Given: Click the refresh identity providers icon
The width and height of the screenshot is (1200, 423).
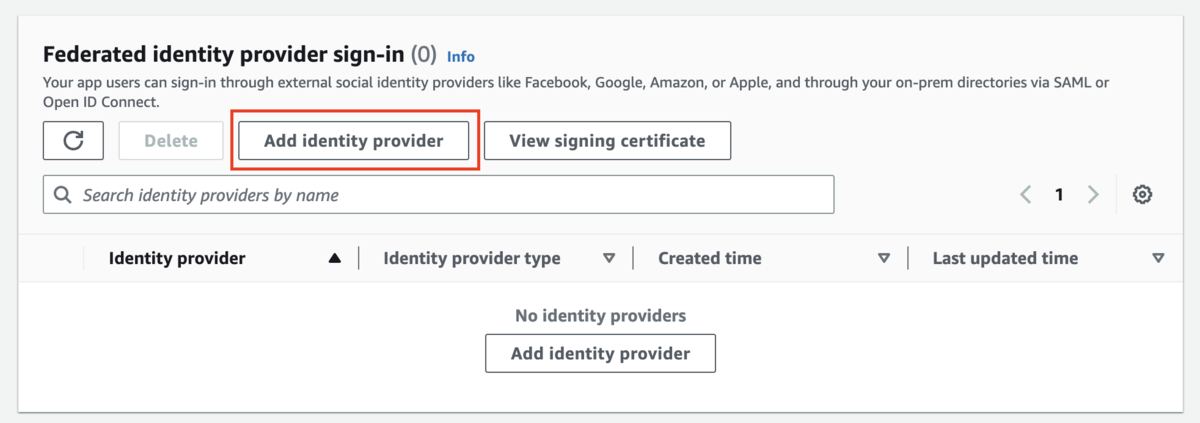Looking at the screenshot, I should tap(73, 141).
